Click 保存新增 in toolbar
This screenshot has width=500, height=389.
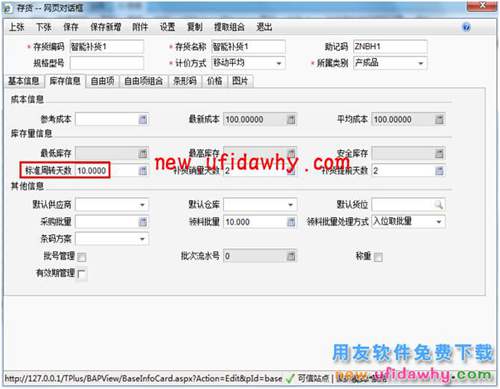[106, 27]
